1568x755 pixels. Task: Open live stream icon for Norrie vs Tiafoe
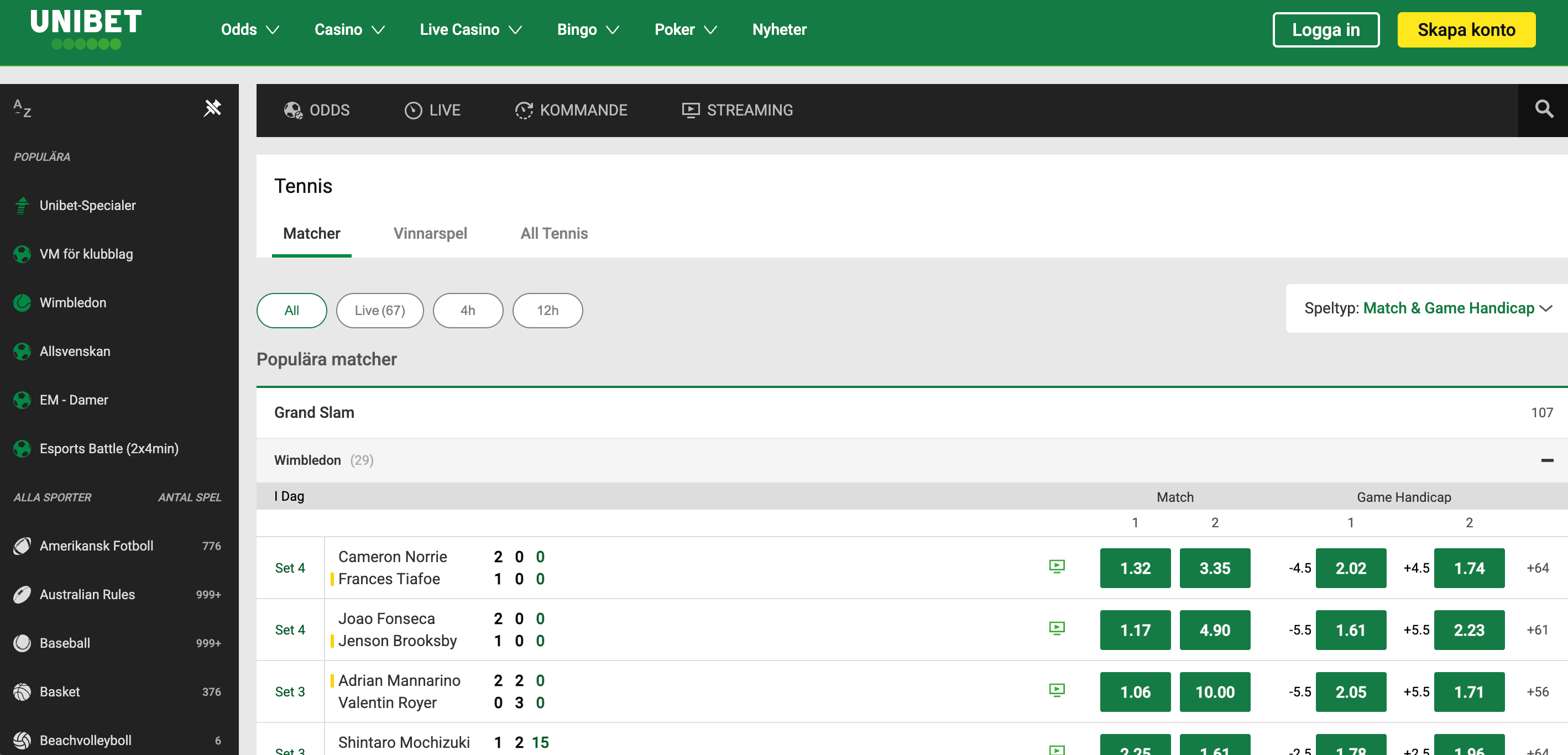(x=1057, y=567)
